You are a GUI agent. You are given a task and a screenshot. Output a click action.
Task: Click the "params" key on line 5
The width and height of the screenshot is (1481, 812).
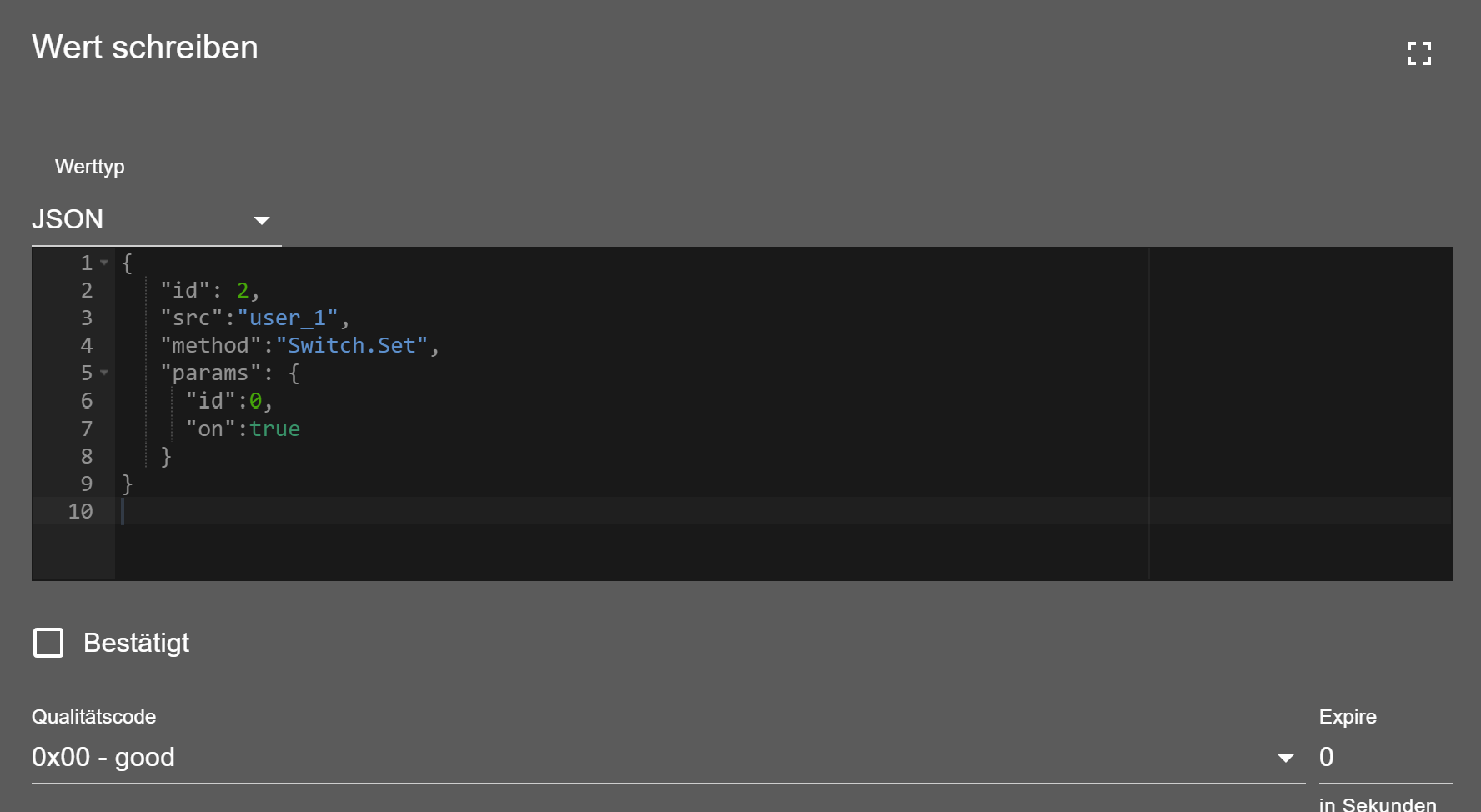211,373
